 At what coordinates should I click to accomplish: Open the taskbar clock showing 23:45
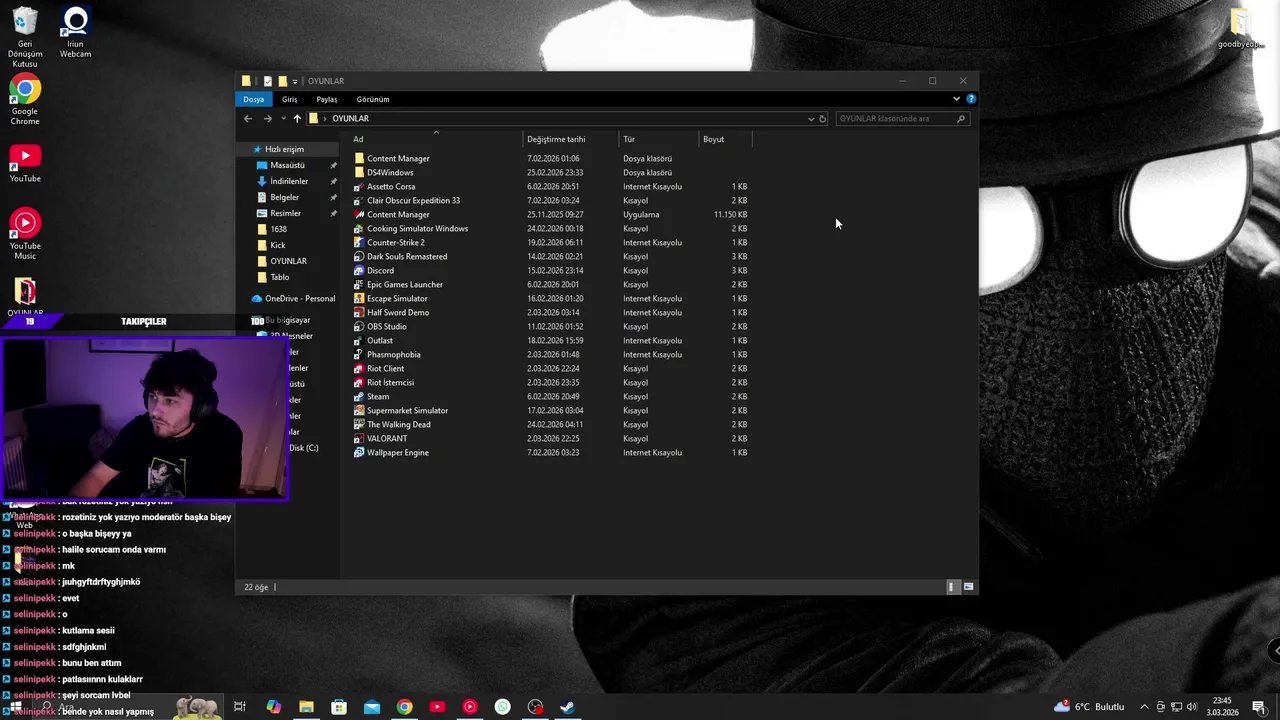coord(1222,707)
